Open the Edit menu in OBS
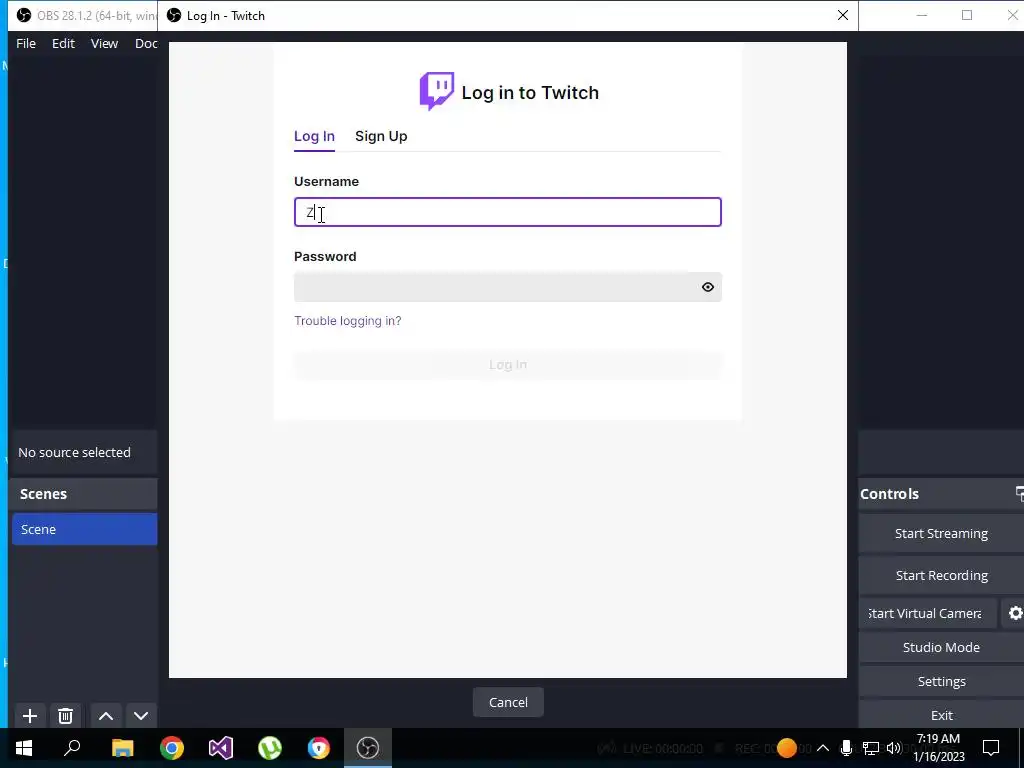This screenshot has width=1024, height=768. [63, 43]
